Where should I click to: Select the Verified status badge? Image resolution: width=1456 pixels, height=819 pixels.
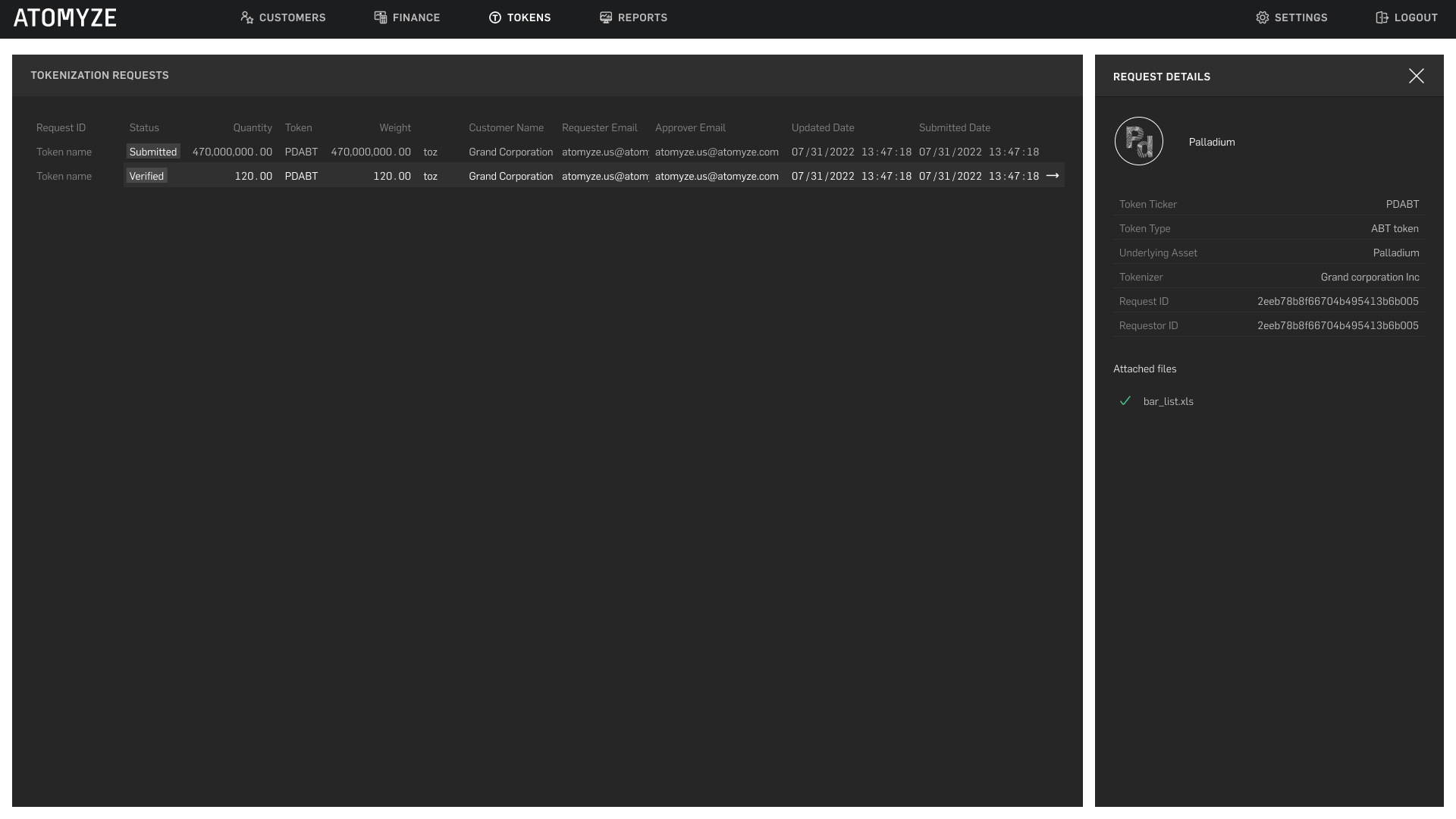point(146,176)
